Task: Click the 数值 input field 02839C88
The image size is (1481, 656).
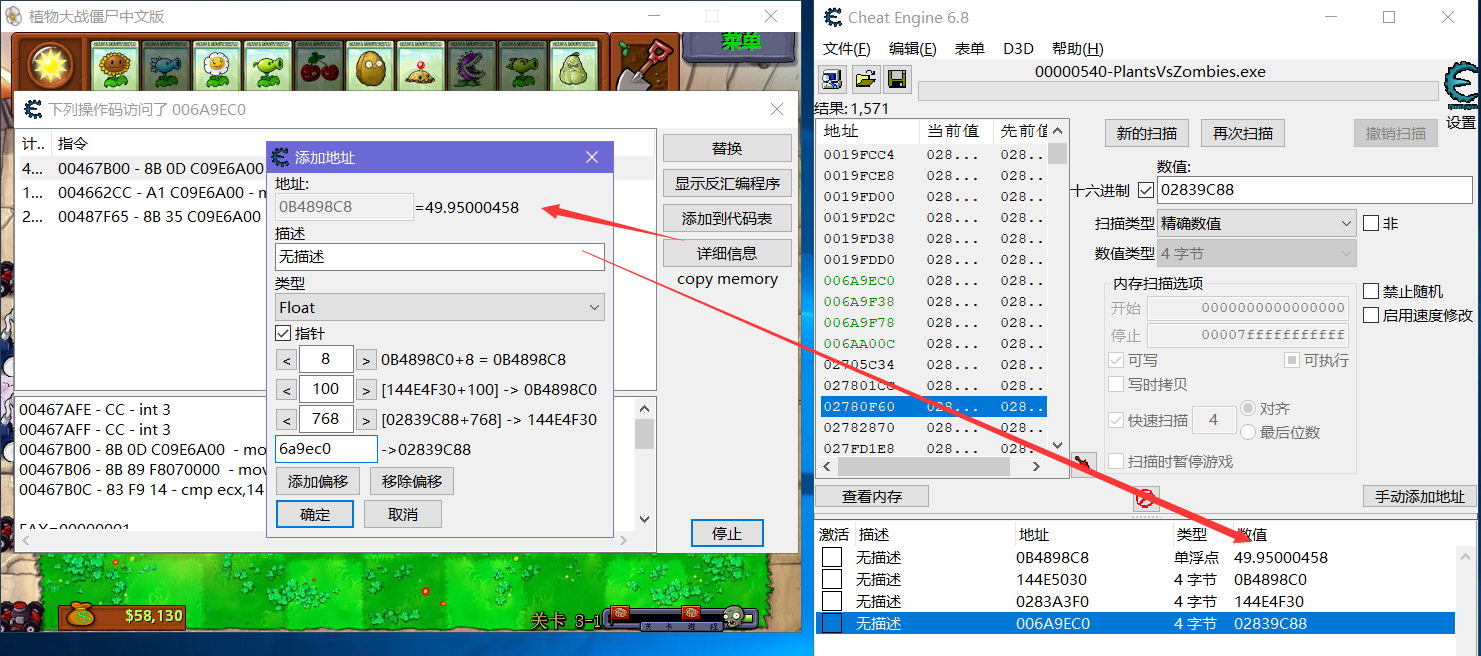Action: click(x=1314, y=189)
